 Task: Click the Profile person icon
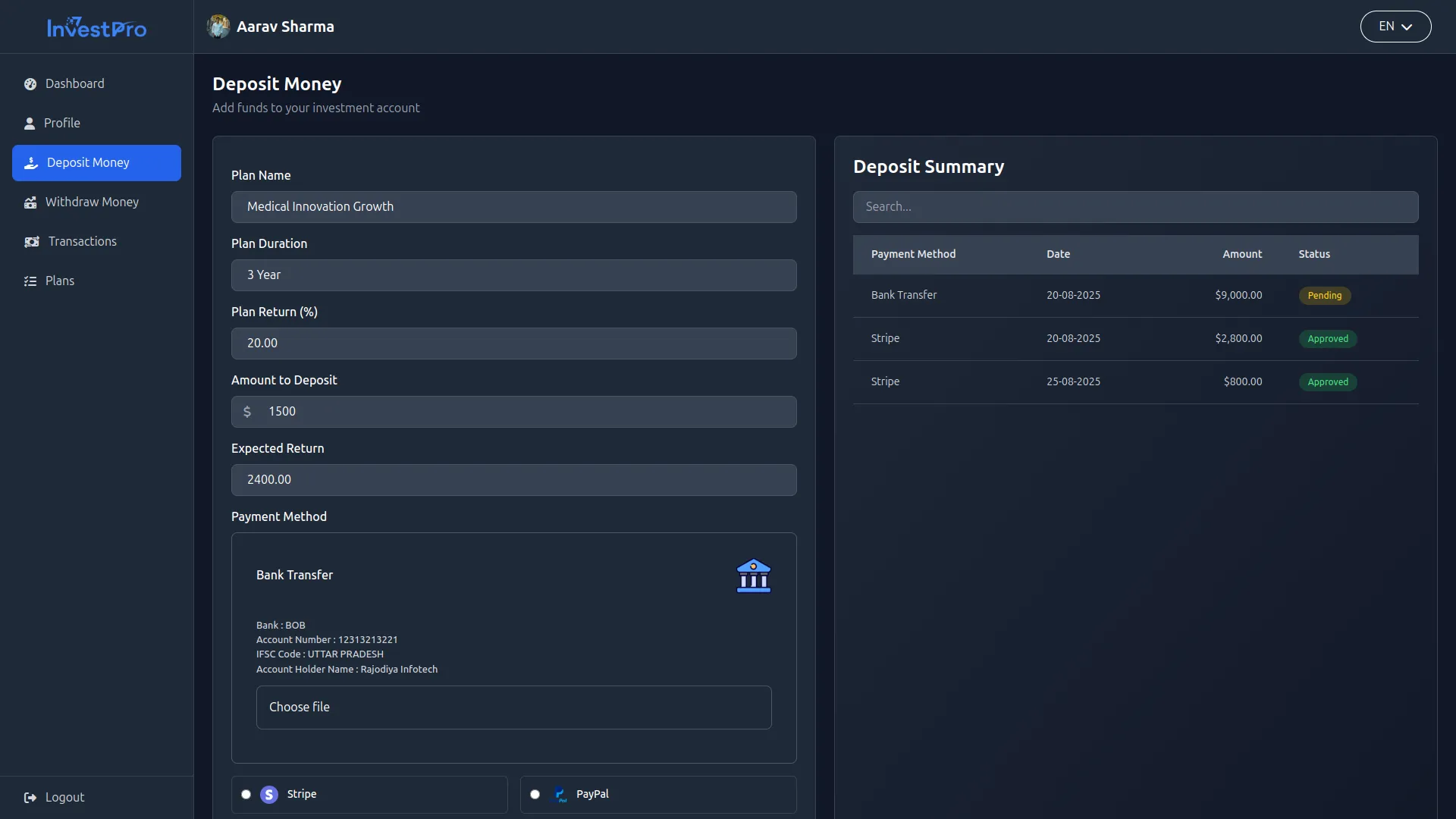tap(30, 124)
